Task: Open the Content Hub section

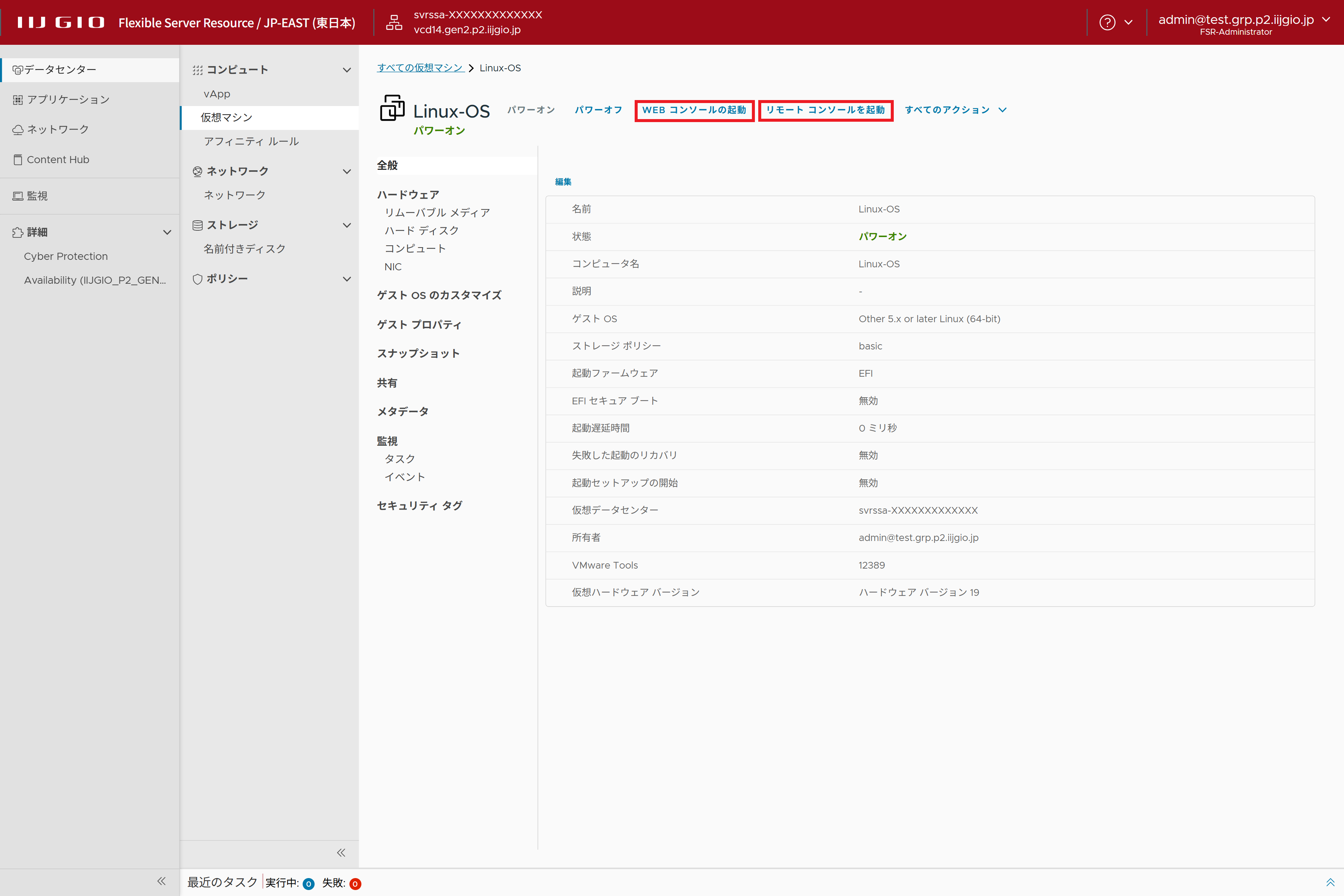Action: 58,159
